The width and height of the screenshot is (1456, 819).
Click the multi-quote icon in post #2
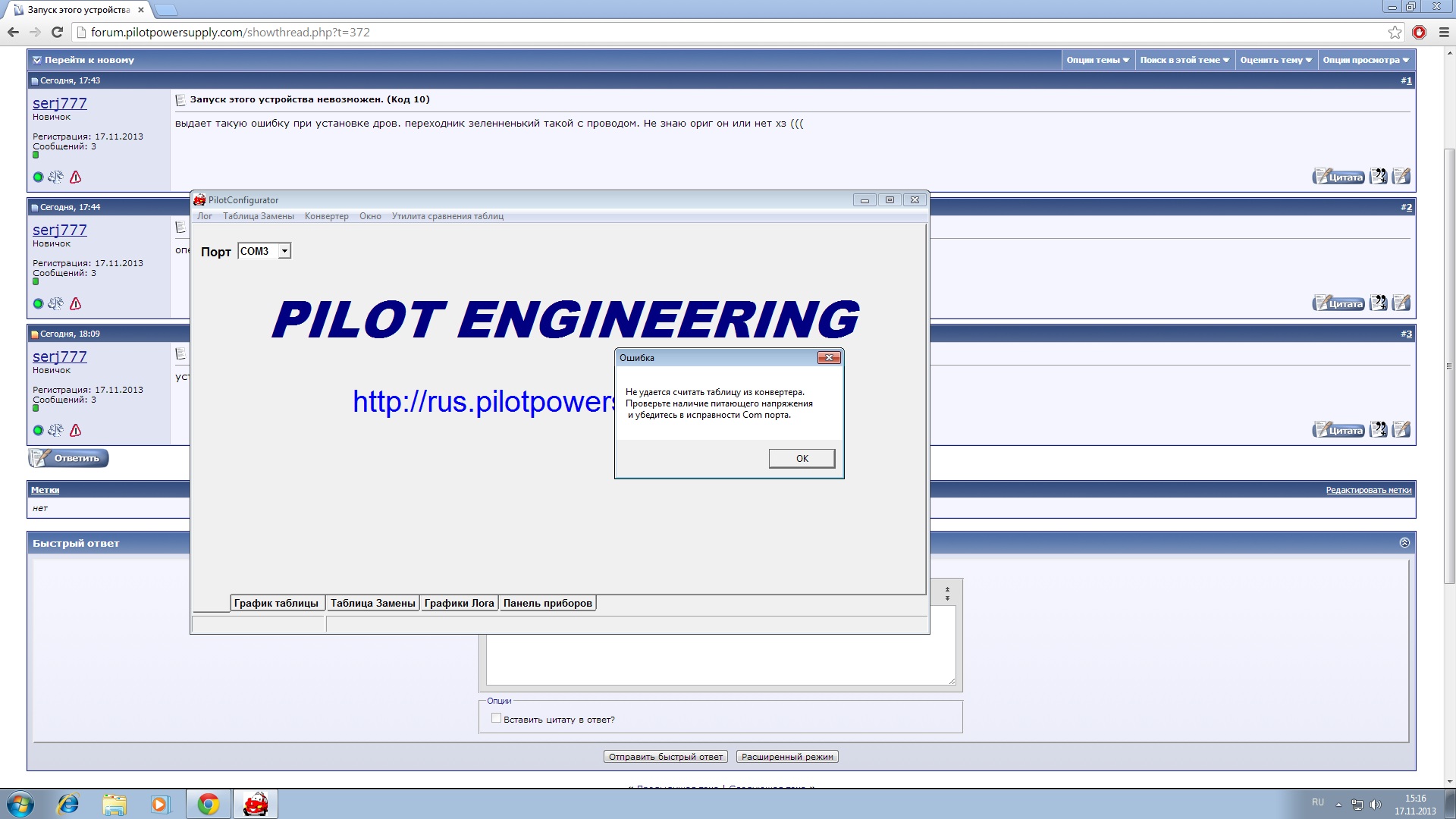pyautogui.click(x=1379, y=303)
